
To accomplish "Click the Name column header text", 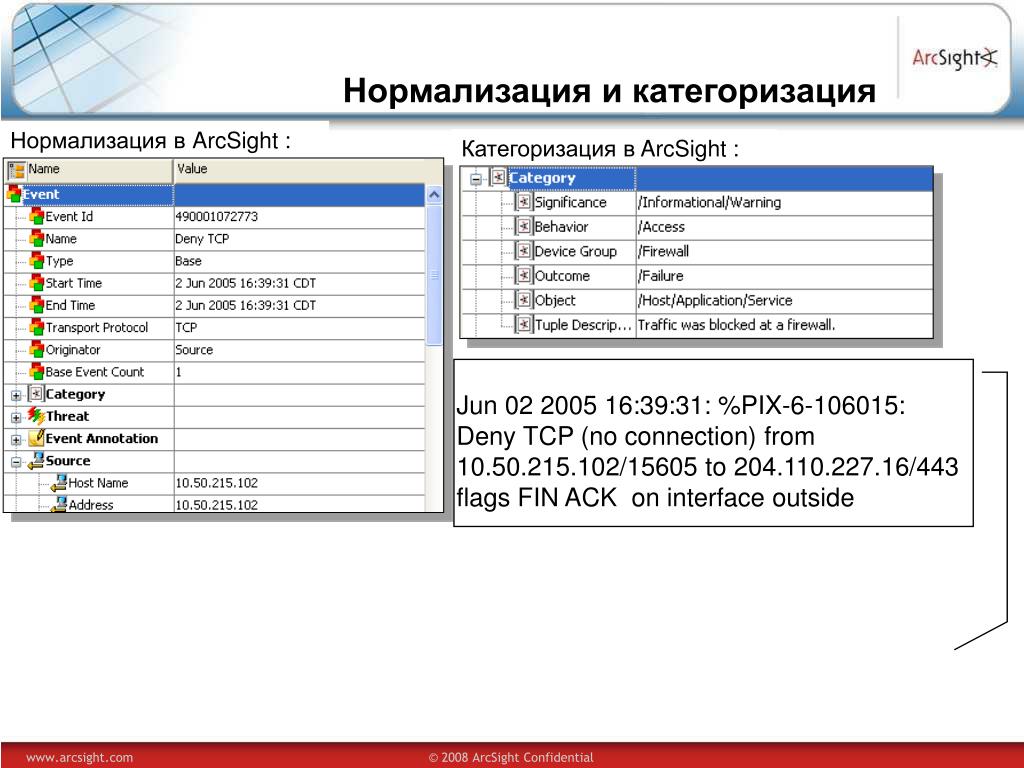I will click(44, 169).
